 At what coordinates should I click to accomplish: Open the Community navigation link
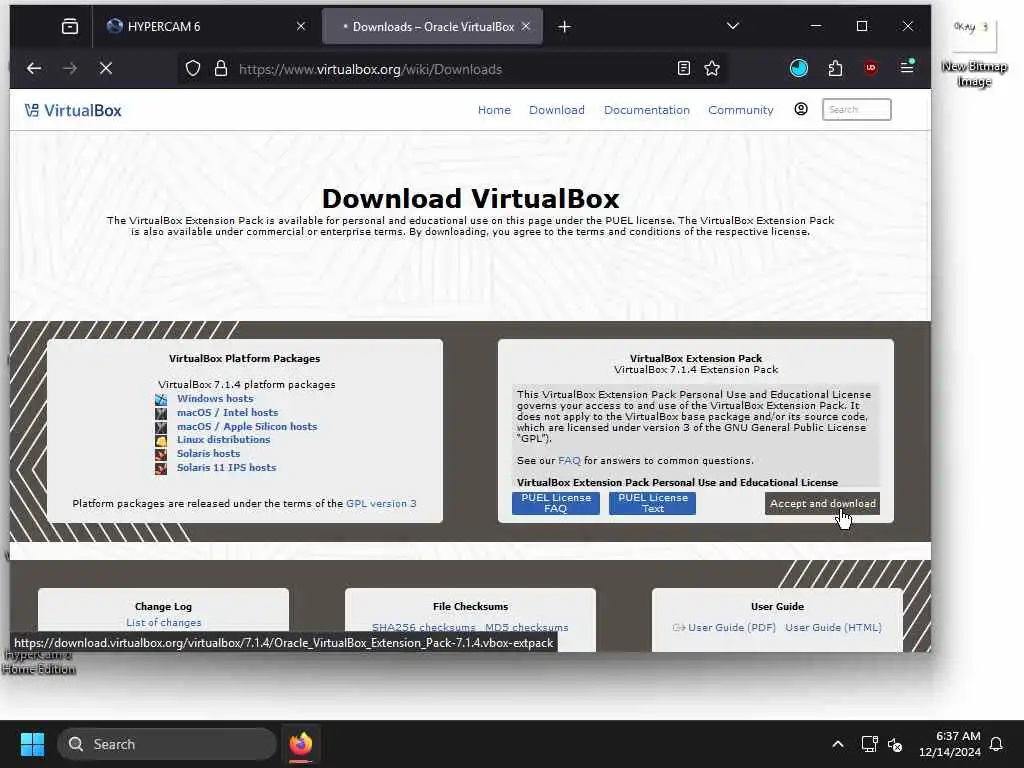741,110
